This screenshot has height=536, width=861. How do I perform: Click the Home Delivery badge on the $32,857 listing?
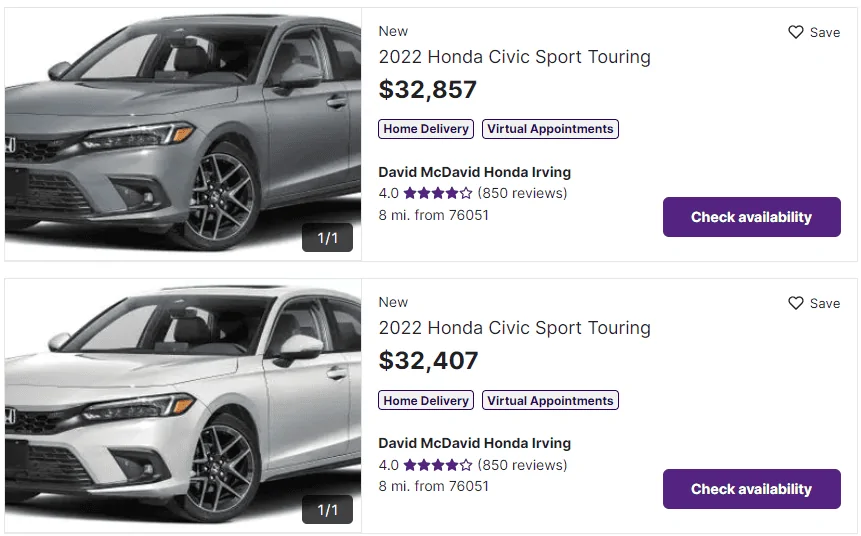pos(426,129)
